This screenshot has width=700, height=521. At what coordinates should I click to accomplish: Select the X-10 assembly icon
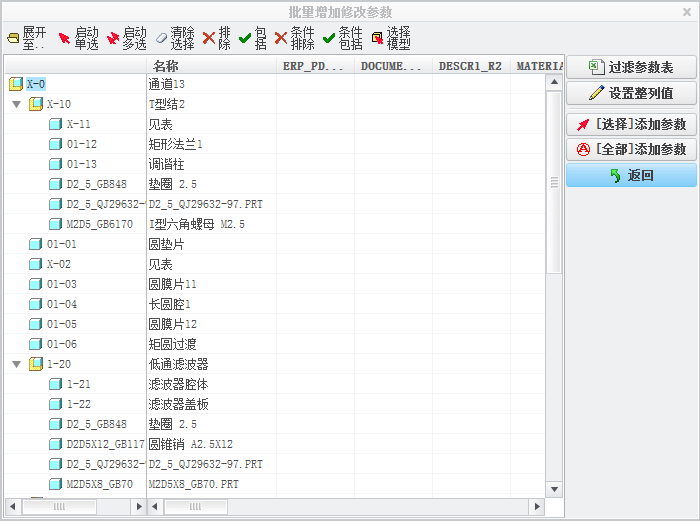pos(36,104)
